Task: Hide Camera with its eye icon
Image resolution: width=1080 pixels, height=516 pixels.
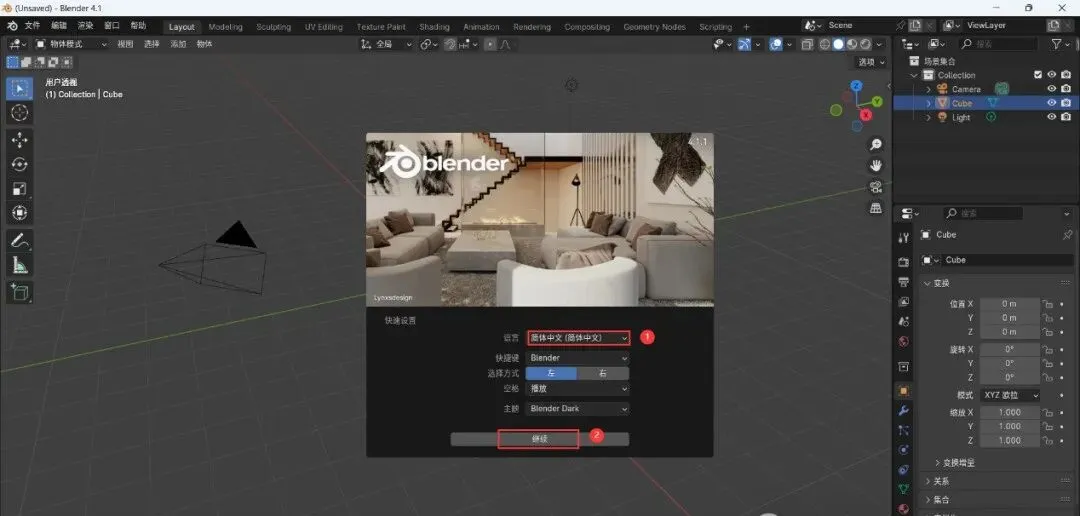Action: tap(1052, 89)
